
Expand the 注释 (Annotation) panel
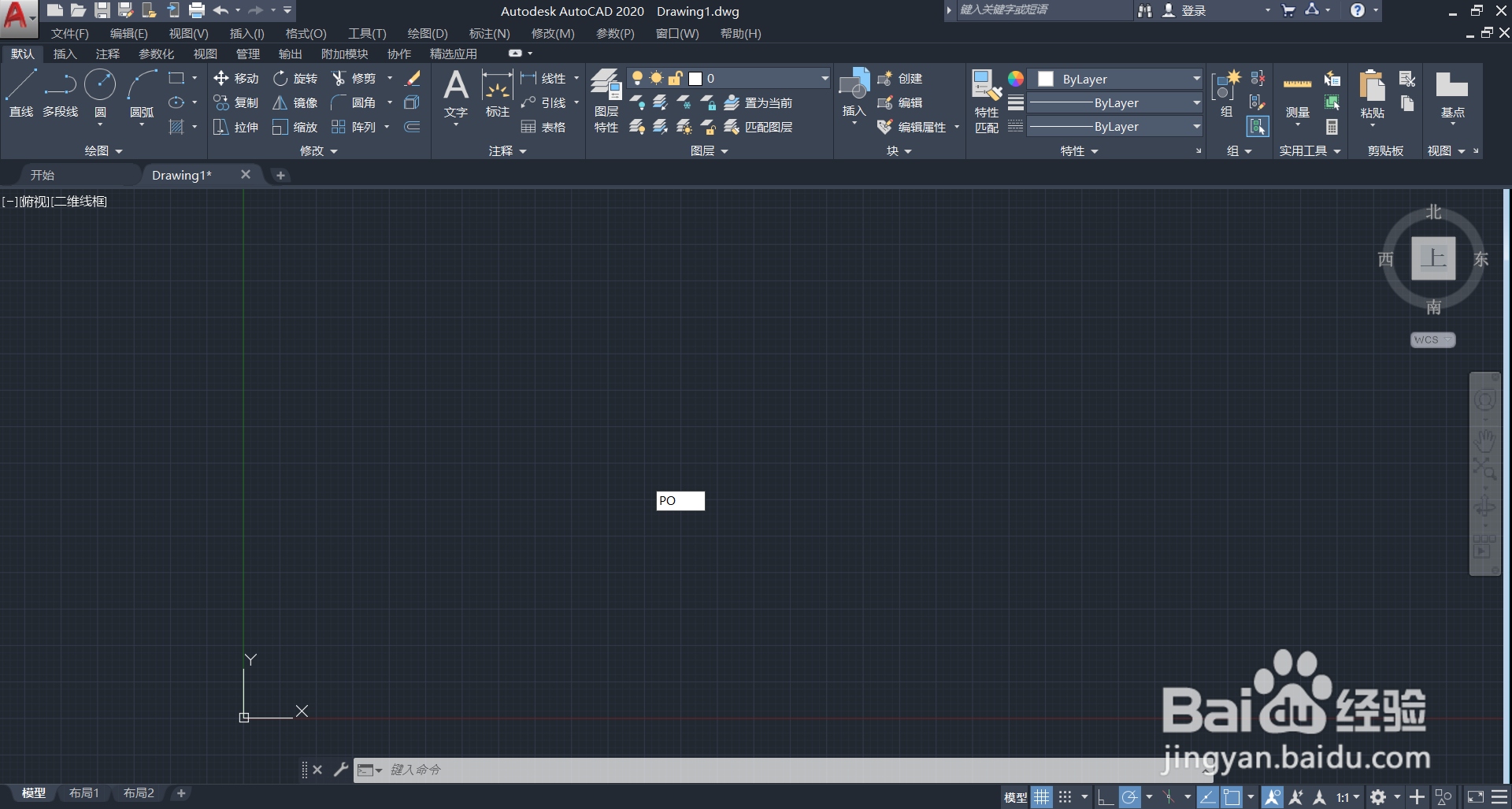[507, 150]
